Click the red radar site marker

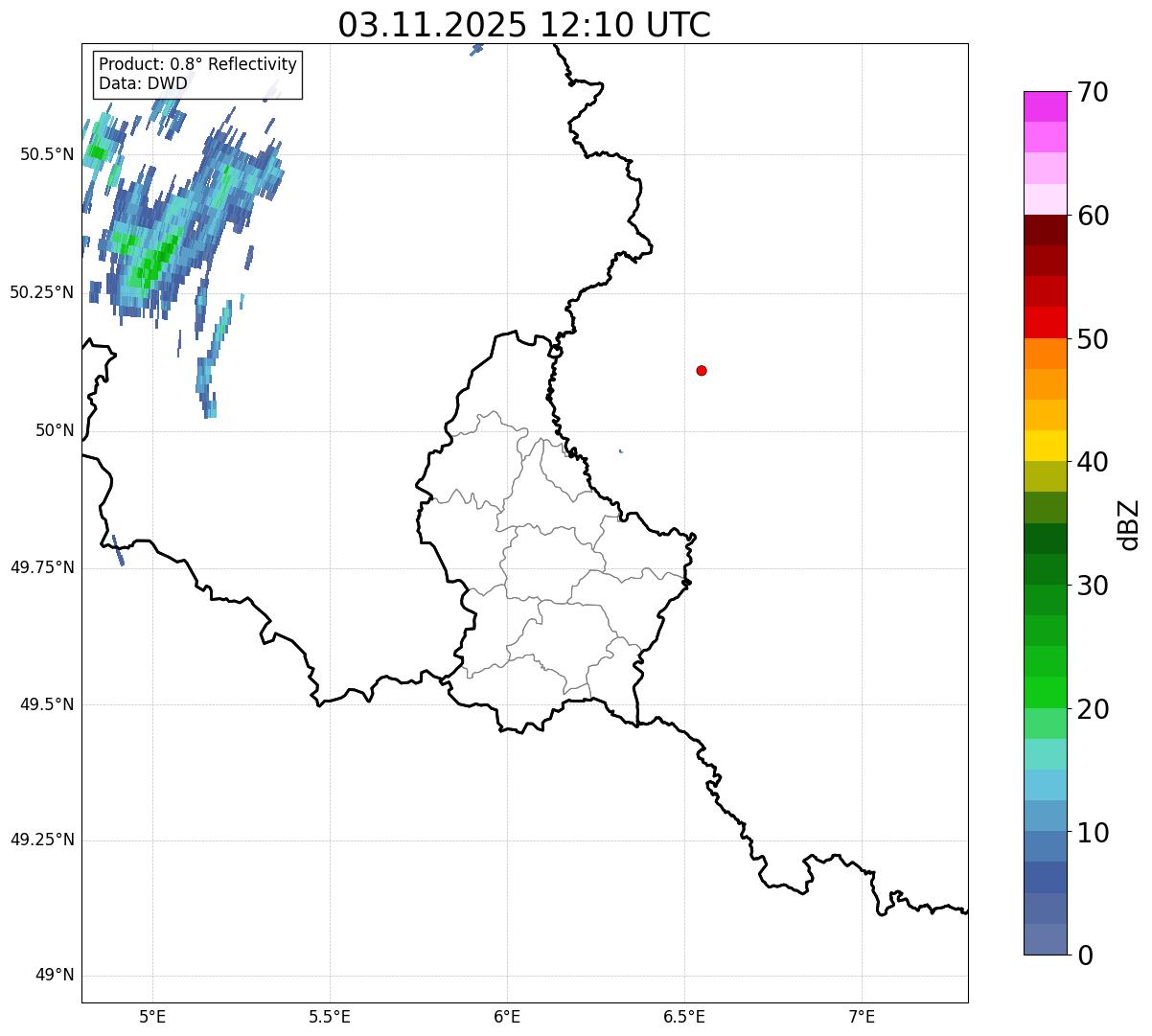pyautogui.click(x=702, y=370)
